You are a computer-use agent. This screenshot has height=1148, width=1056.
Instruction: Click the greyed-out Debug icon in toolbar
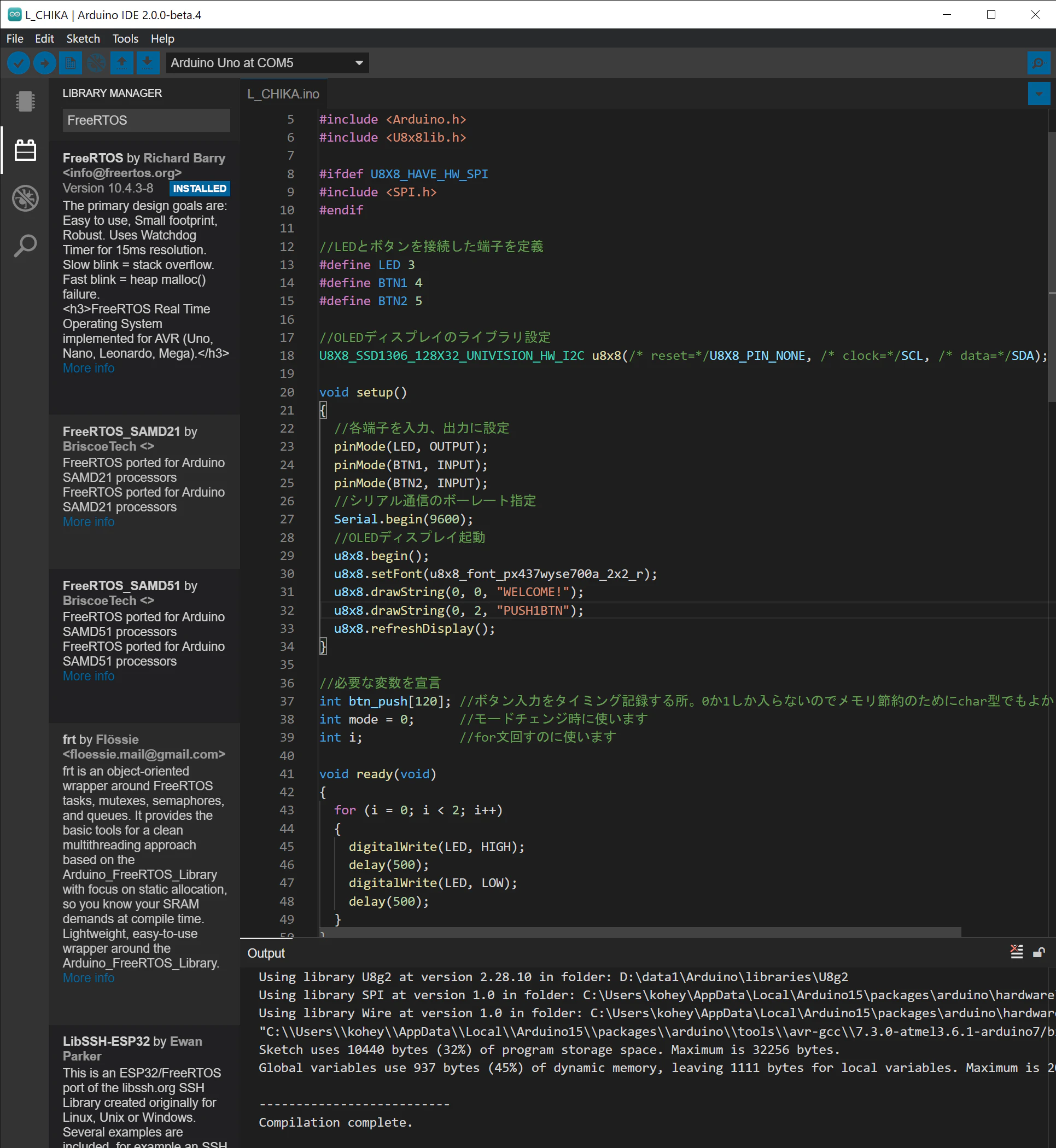point(96,63)
